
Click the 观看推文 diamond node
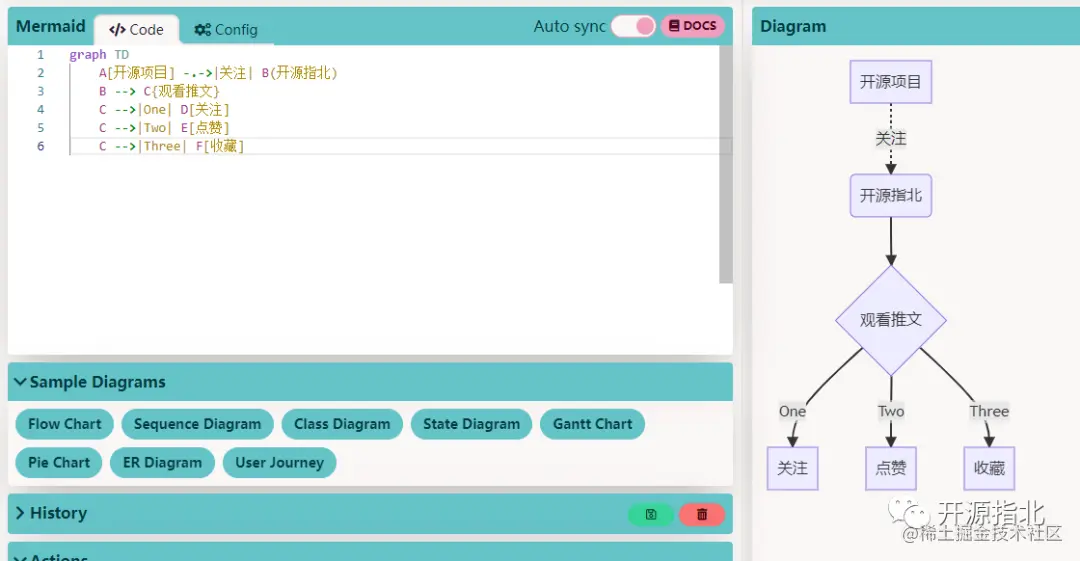[891, 320]
